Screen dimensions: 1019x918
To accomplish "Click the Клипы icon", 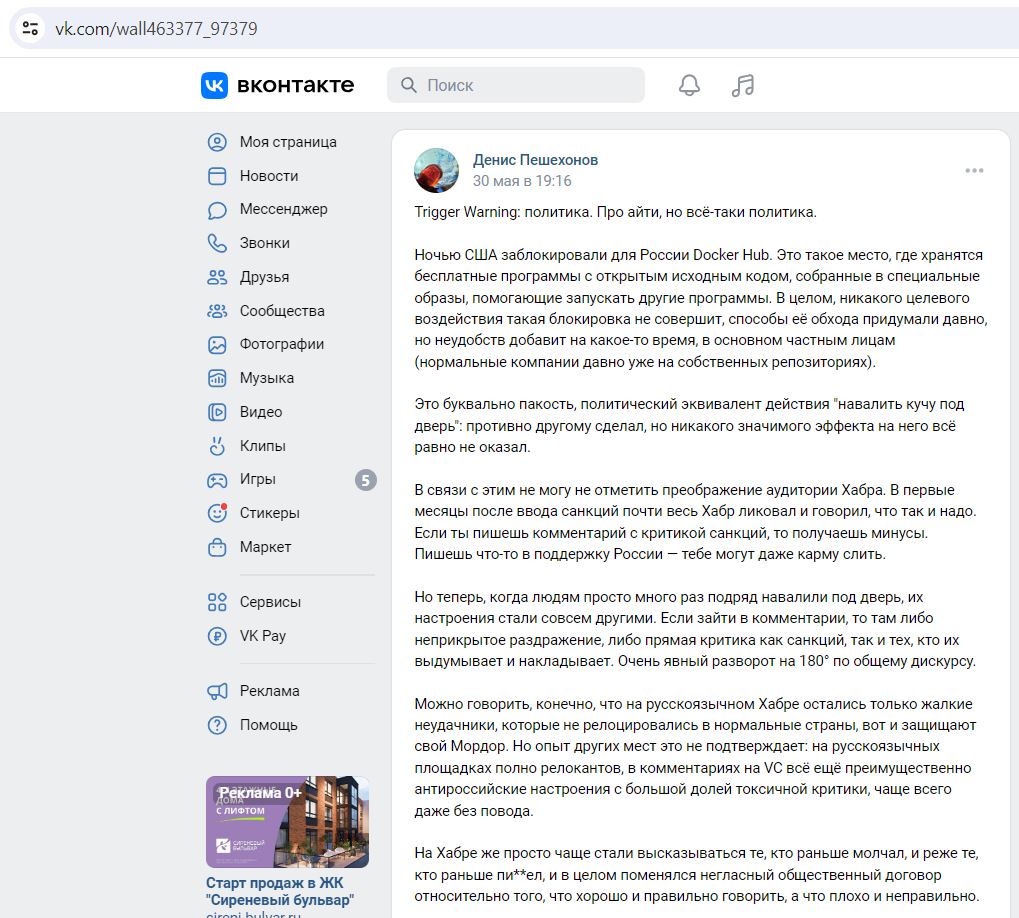I will coord(217,446).
